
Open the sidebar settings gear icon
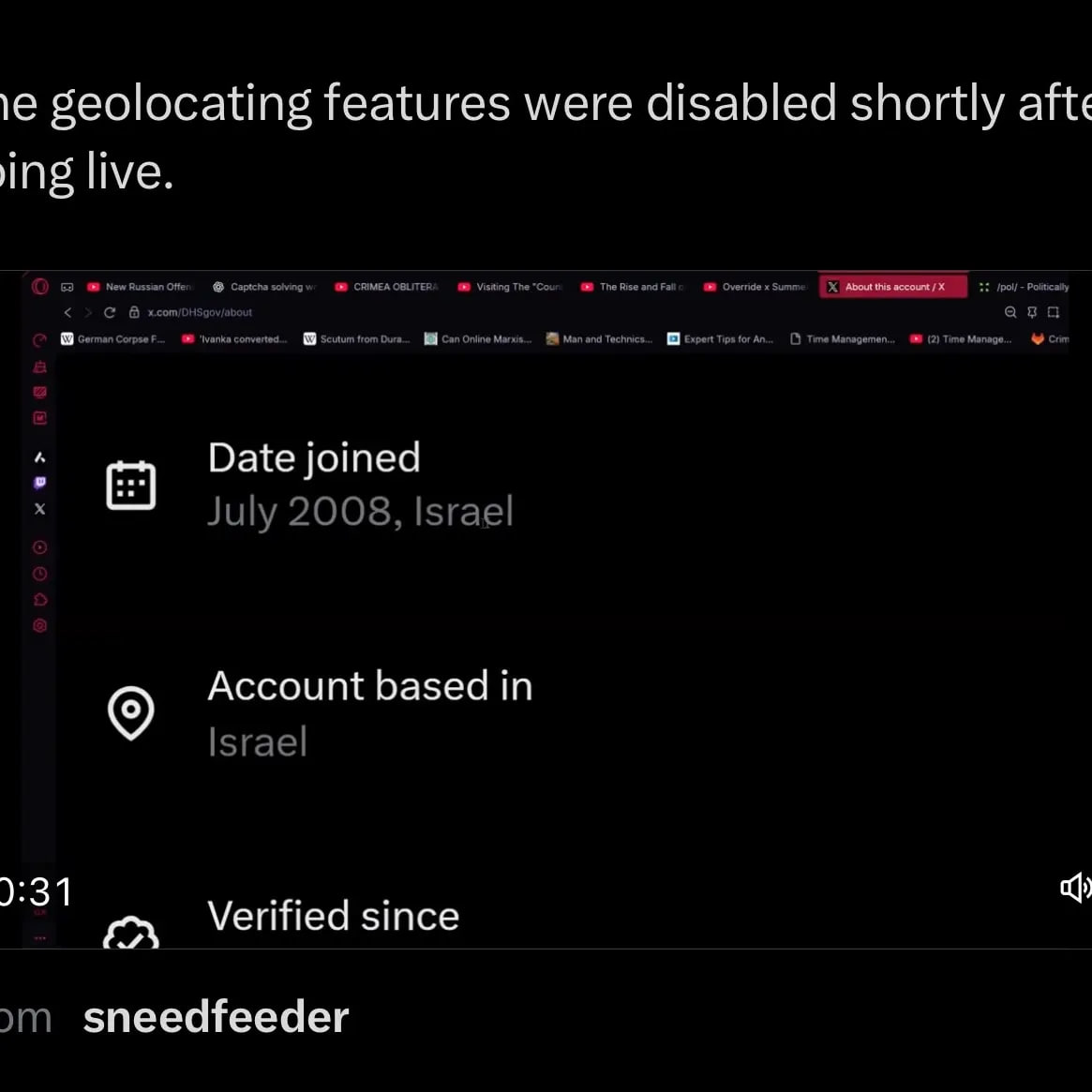(x=39, y=625)
